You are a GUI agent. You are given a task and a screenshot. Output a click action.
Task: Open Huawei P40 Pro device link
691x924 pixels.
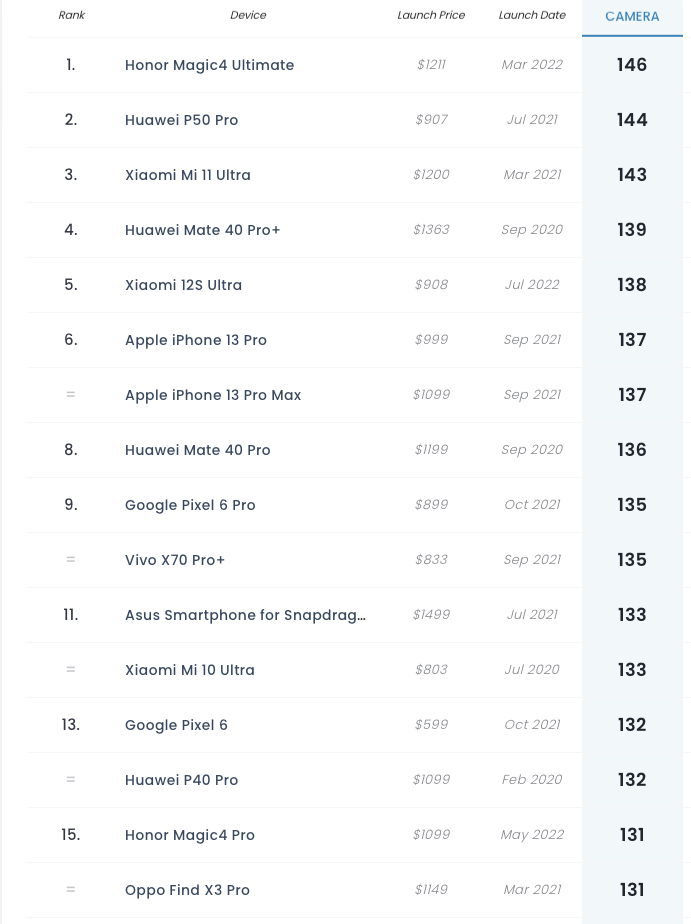point(181,780)
